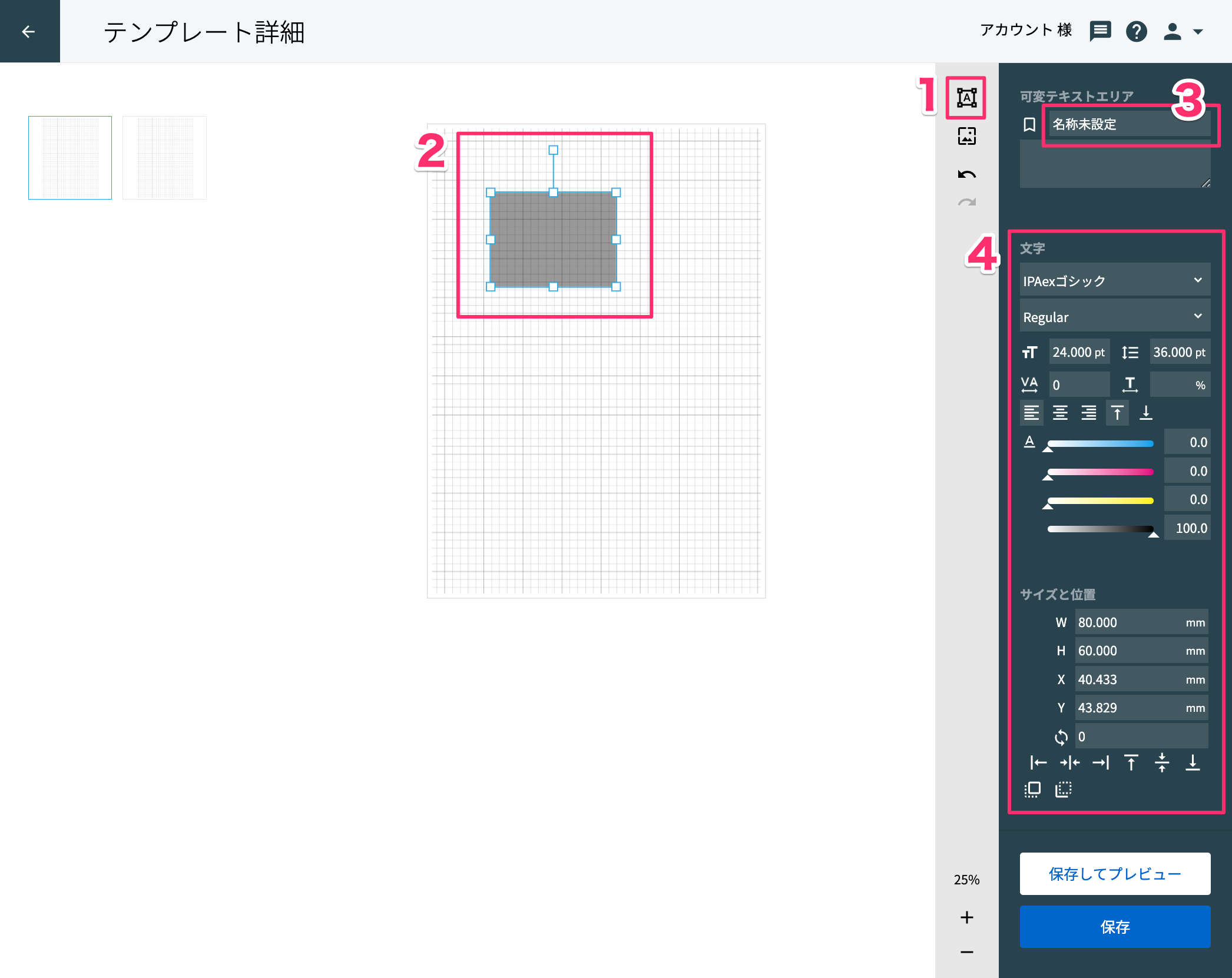Open the help question mark icon

coord(1136,31)
